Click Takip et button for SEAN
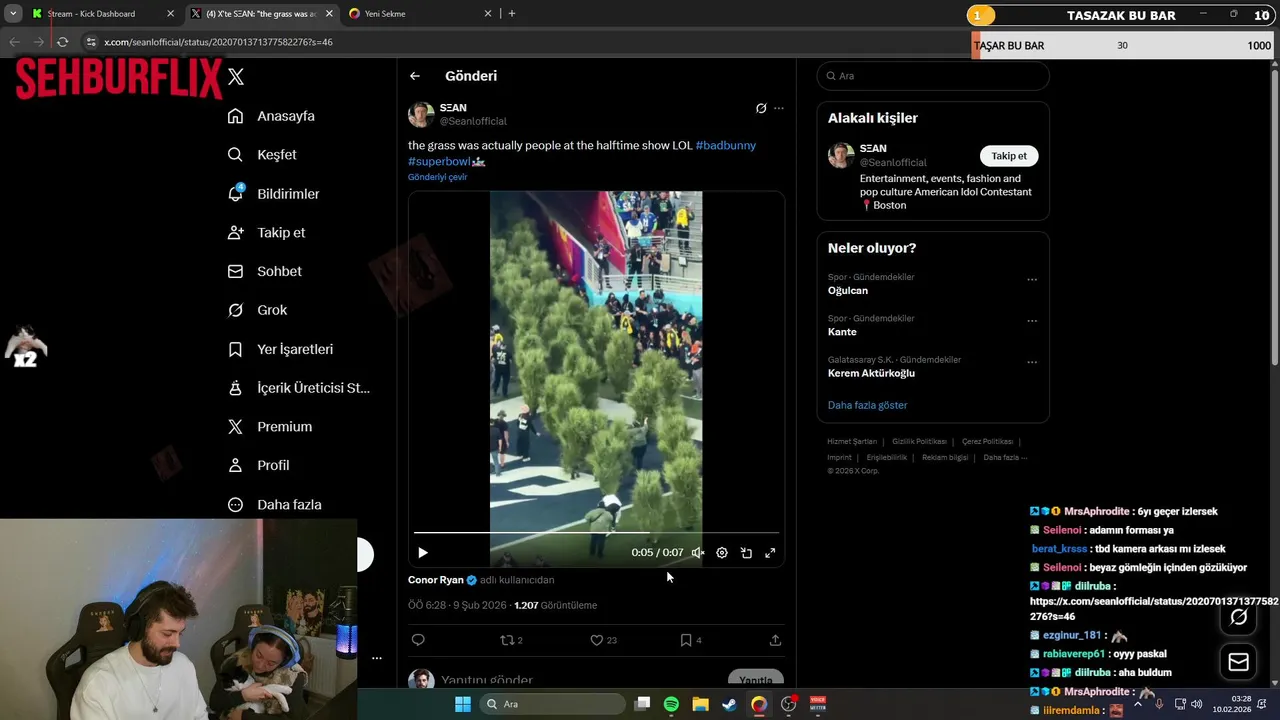 pos(1009,156)
